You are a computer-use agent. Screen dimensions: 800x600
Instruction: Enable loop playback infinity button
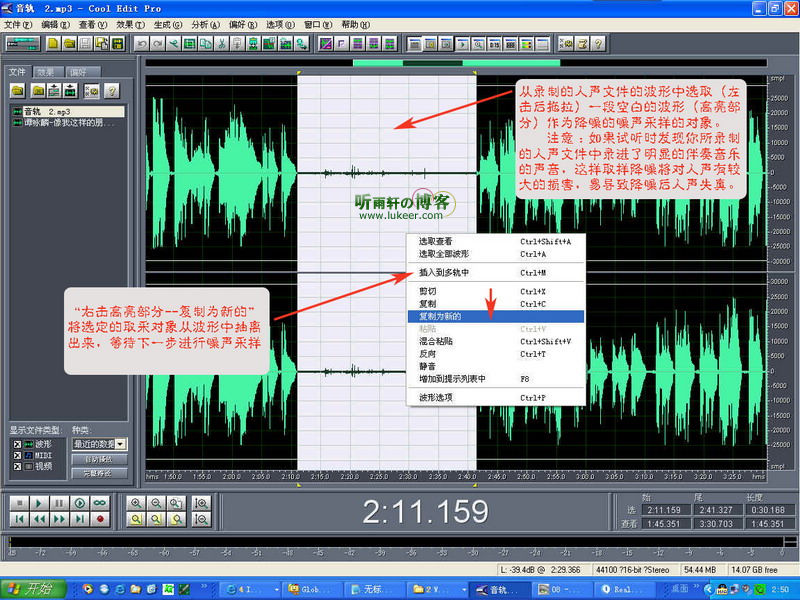point(100,503)
